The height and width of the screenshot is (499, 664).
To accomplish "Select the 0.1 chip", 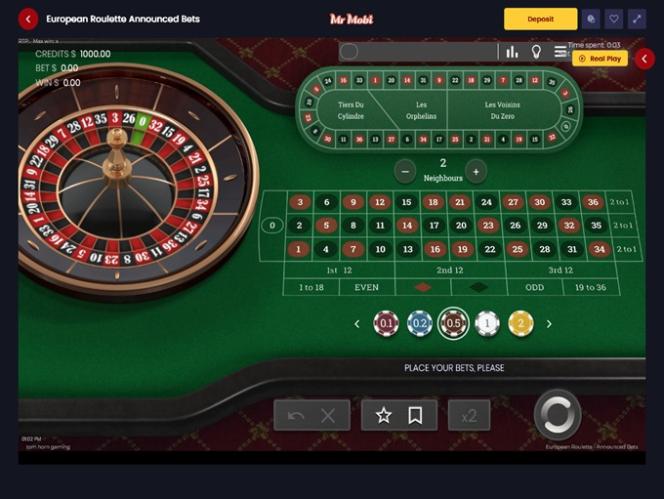I will [386, 324].
